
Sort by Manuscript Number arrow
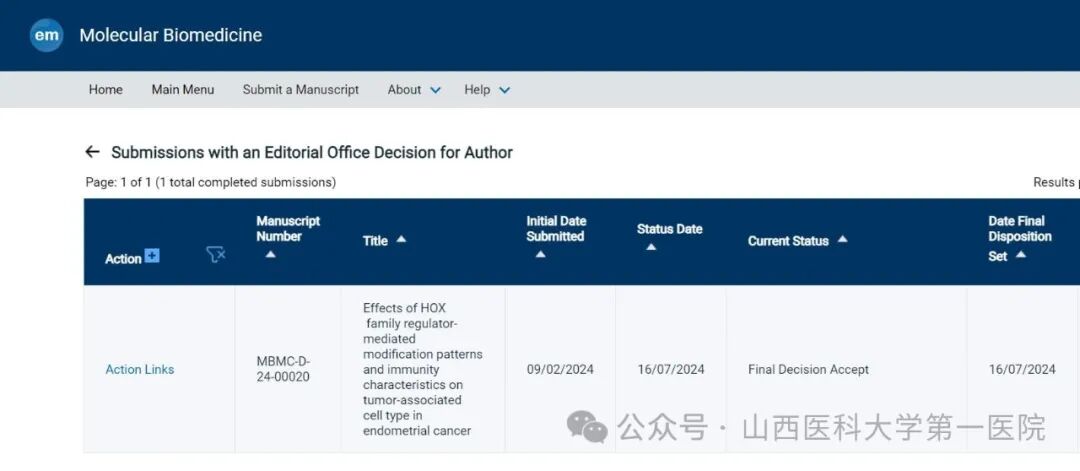click(x=271, y=254)
